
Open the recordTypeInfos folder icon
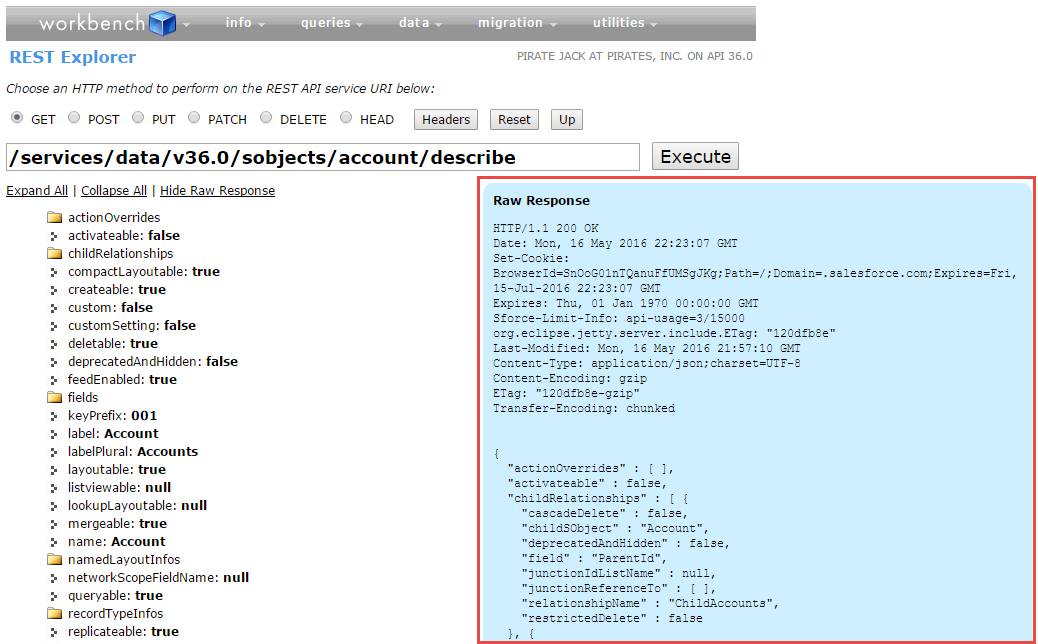click(54, 614)
